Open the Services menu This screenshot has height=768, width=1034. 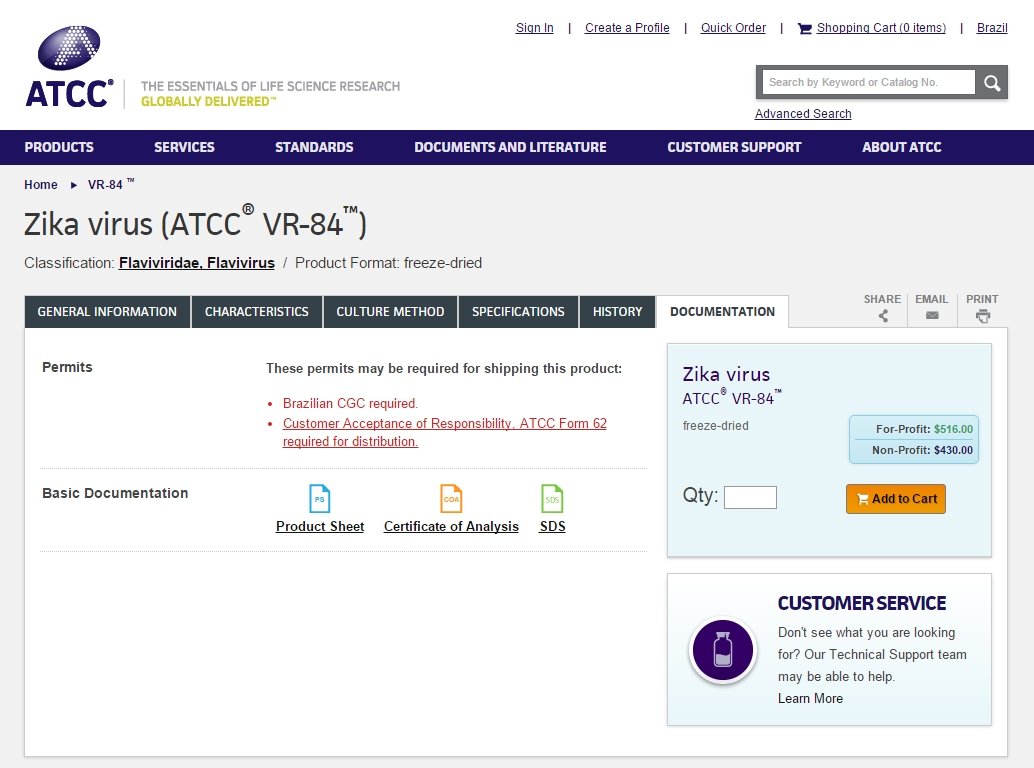click(184, 147)
